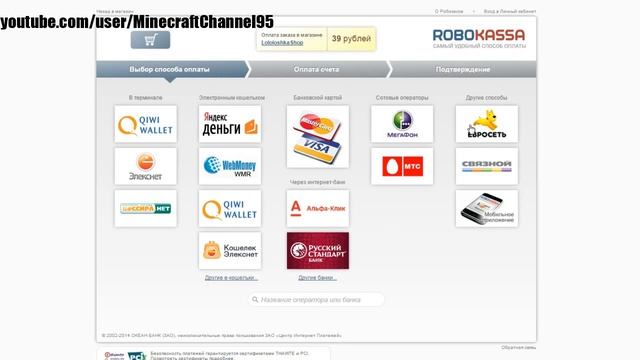Show other wallets link under Кошелек Элекснет
Viewport: 640px width, 360px height.
coord(231,278)
